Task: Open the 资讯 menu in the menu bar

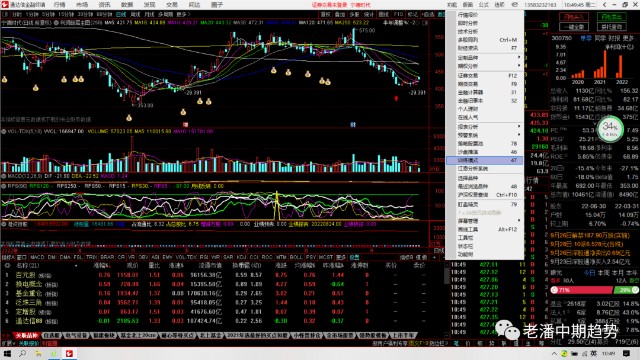Action: point(104,5)
